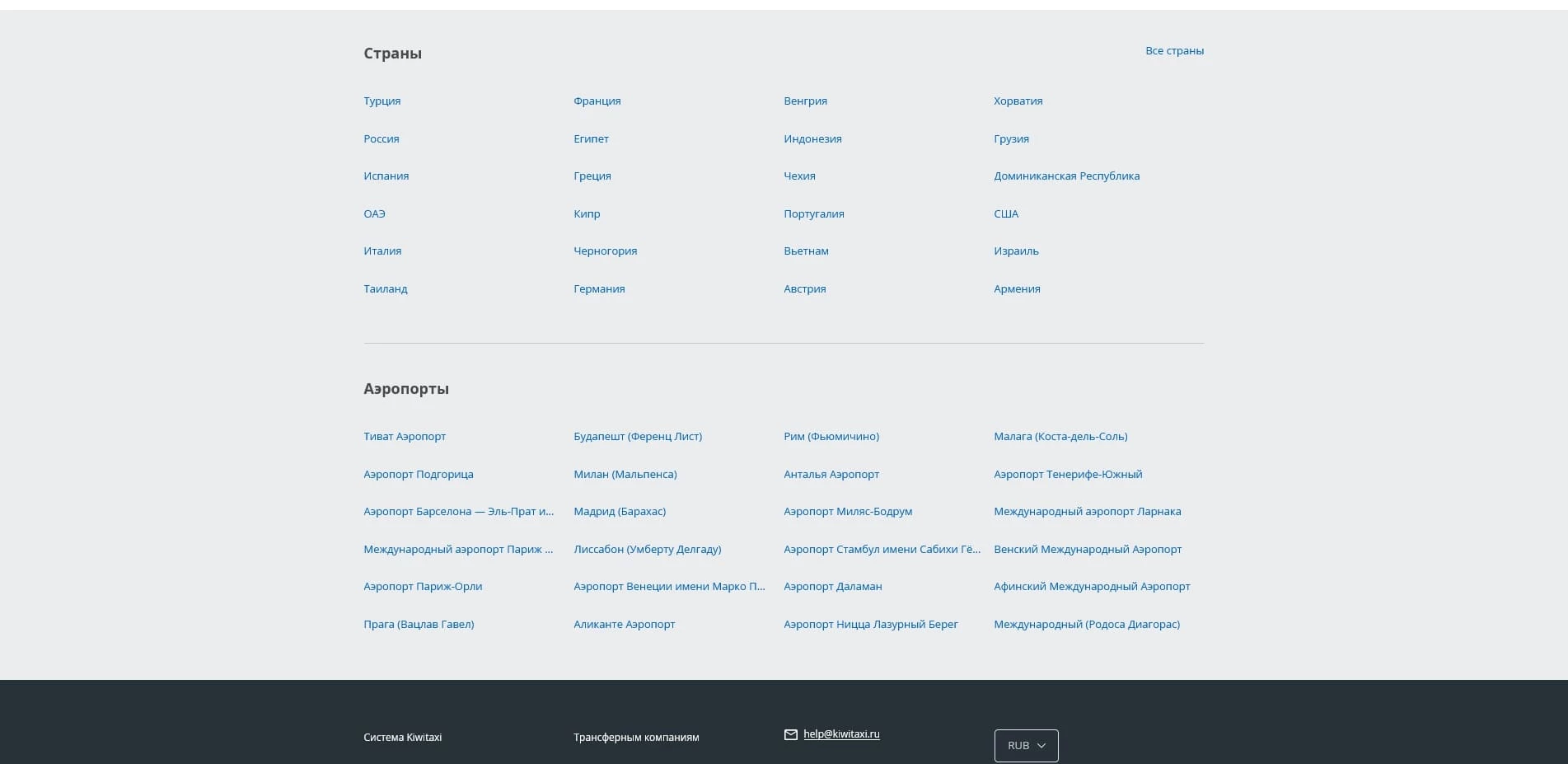Choose Аэропорт Даламан from the list

(x=832, y=587)
